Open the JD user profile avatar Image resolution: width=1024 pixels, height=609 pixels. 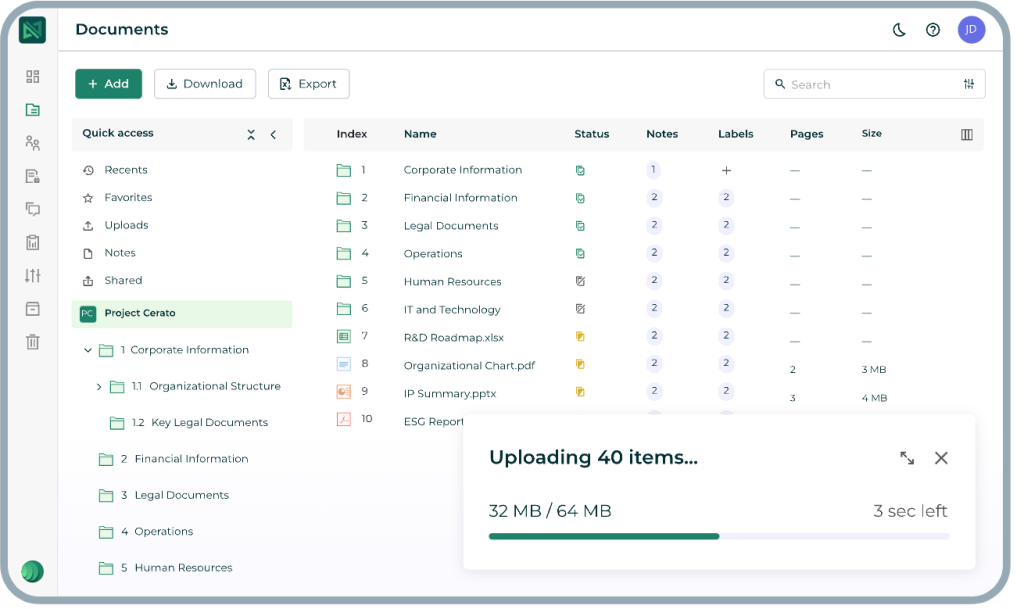click(971, 30)
